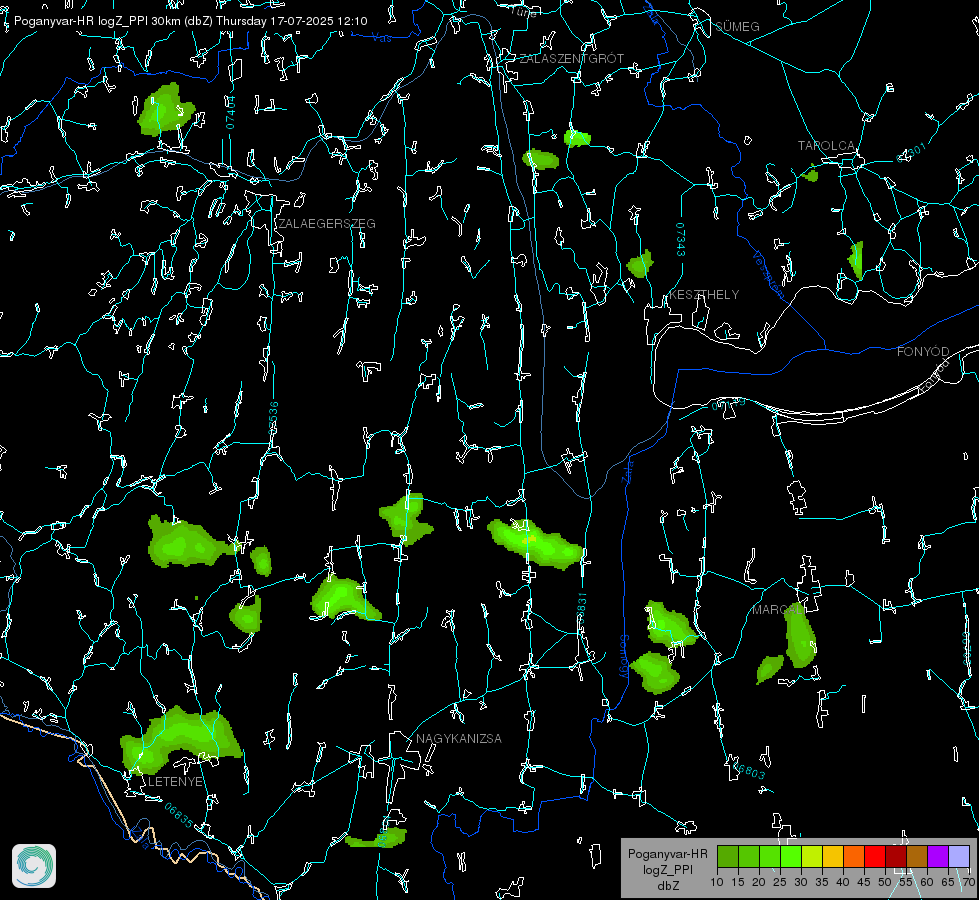
Task: Select the 30-35 dBZ yellow-green swatch
Action: 812,857
